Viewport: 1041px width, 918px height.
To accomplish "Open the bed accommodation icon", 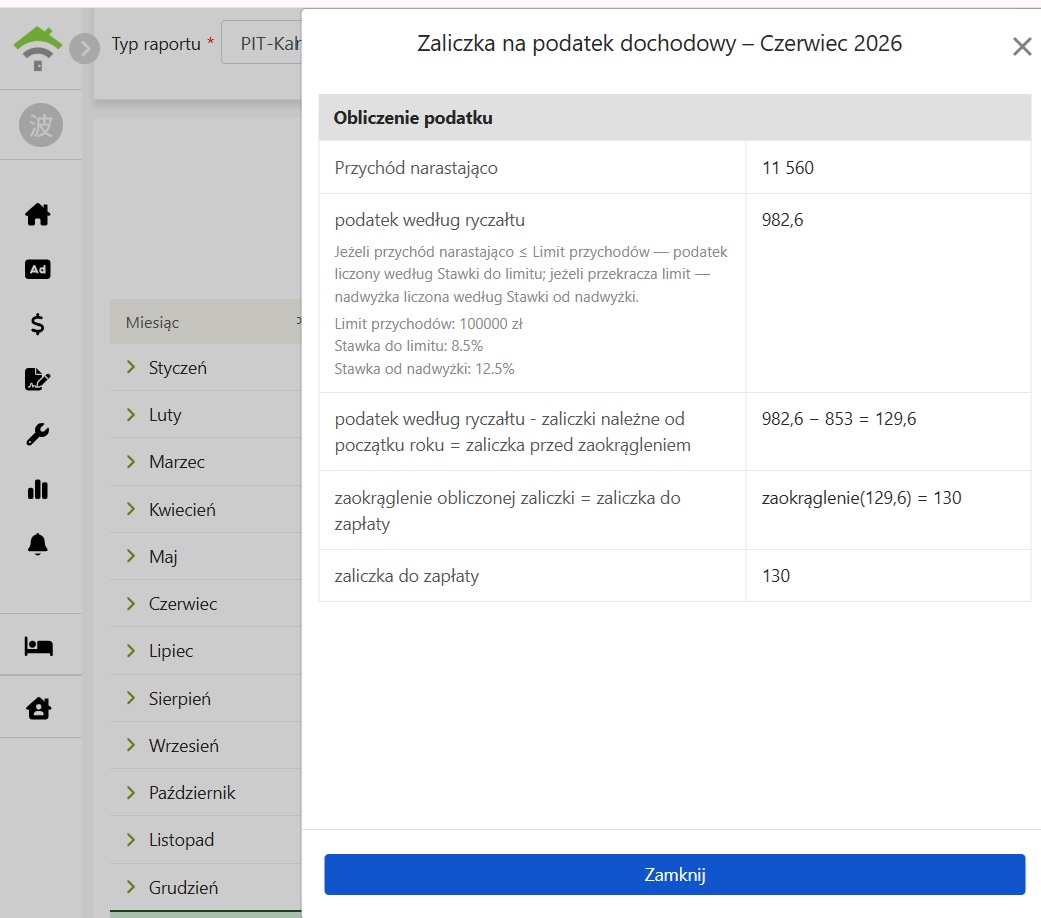I will pyautogui.click(x=39, y=646).
